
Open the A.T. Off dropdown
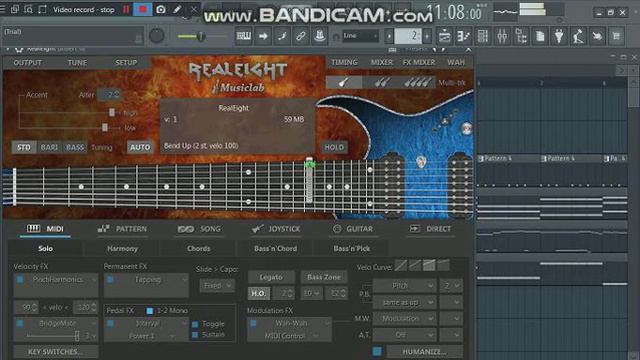pos(404,335)
